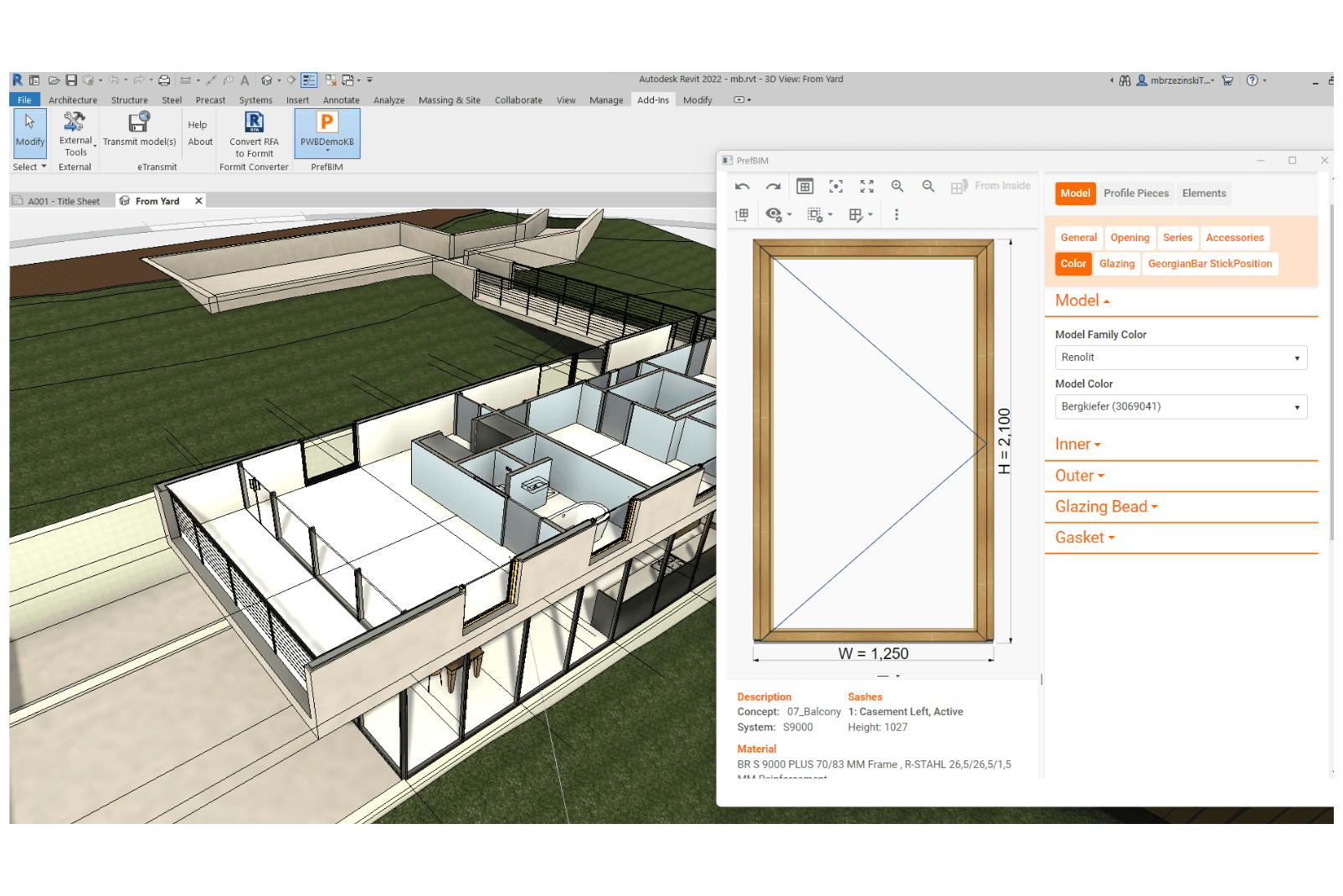The height and width of the screenshot is (896, 1343).
Task: Click the Text tool 'A' icon
Action: click(244, 80)
